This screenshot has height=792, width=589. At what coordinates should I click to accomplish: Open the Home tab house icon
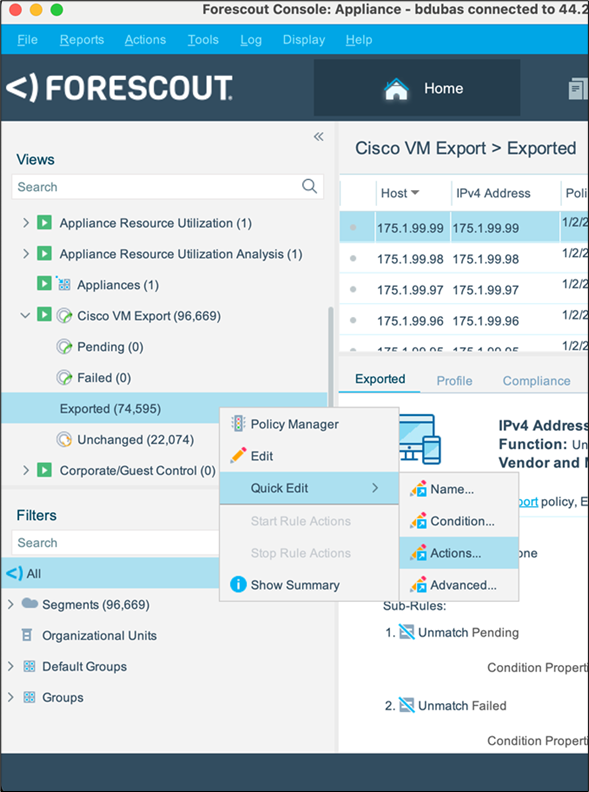coord(396,89)
